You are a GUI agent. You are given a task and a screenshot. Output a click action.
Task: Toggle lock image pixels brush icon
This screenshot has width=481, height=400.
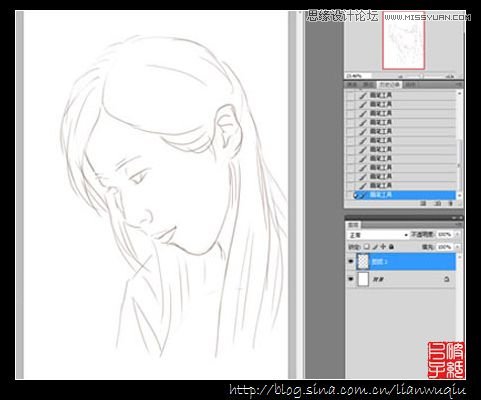(375, 247)
